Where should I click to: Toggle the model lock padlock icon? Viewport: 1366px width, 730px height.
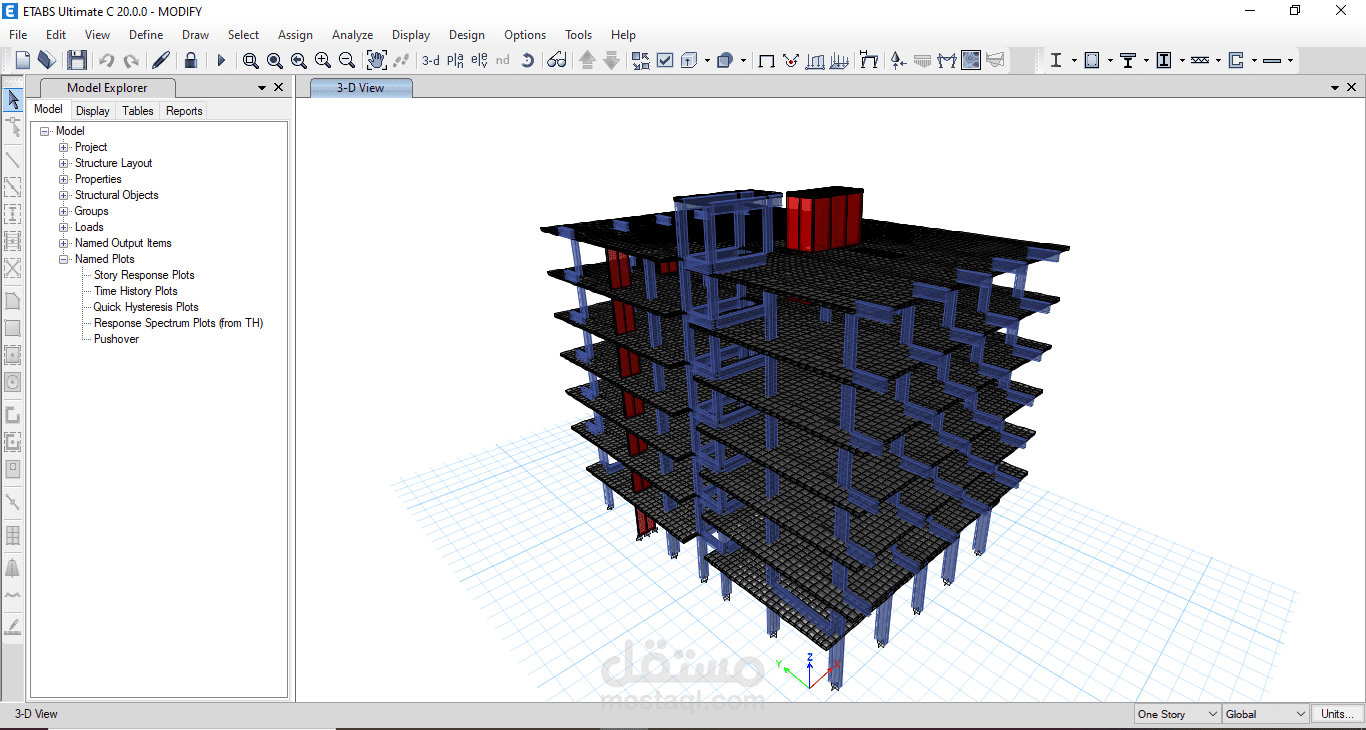[x=191, y=60]
